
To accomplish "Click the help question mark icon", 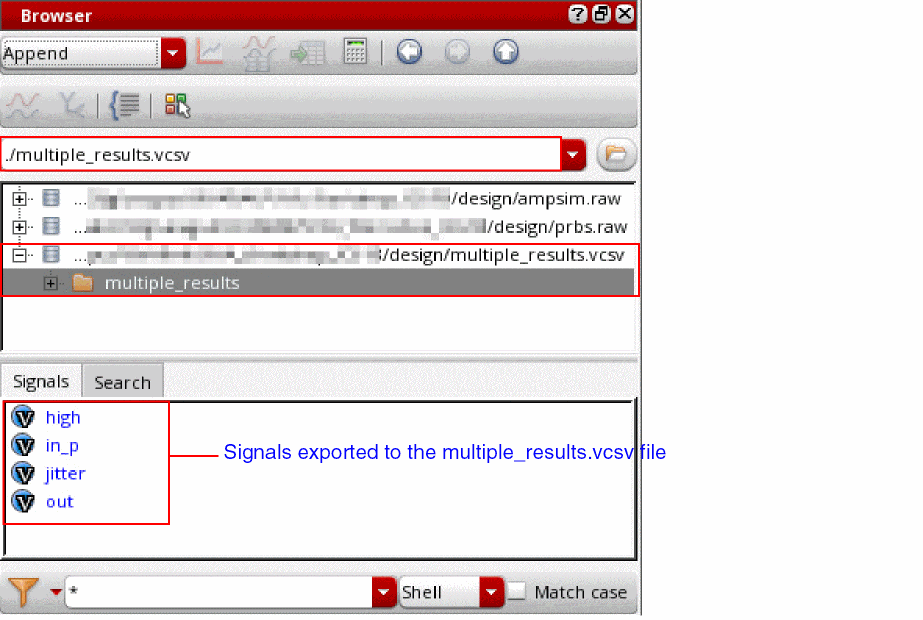I will pos(577,14).
